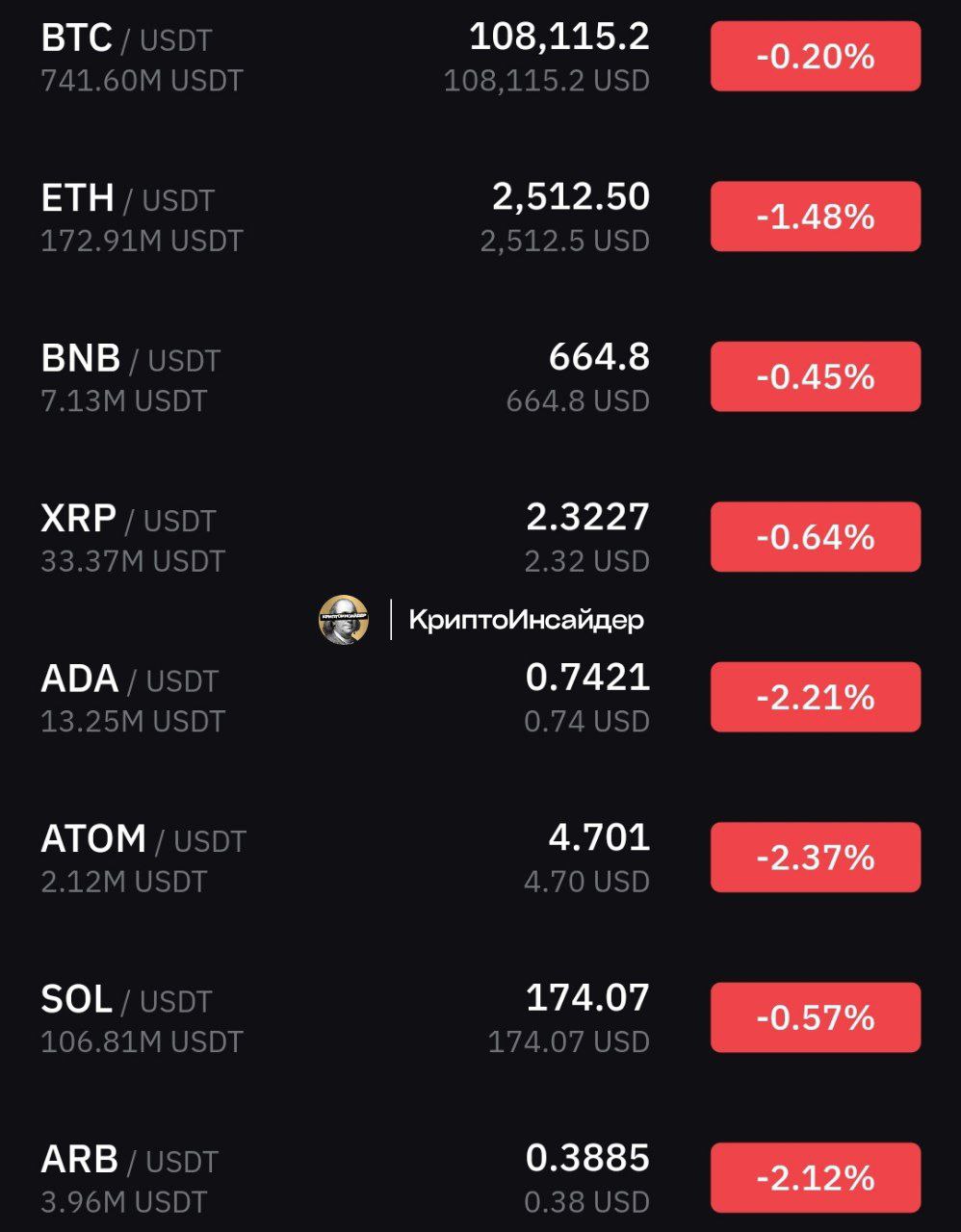Click the -1.48% change button for ETH
961x1232 pixels.
tap(816, 217)
